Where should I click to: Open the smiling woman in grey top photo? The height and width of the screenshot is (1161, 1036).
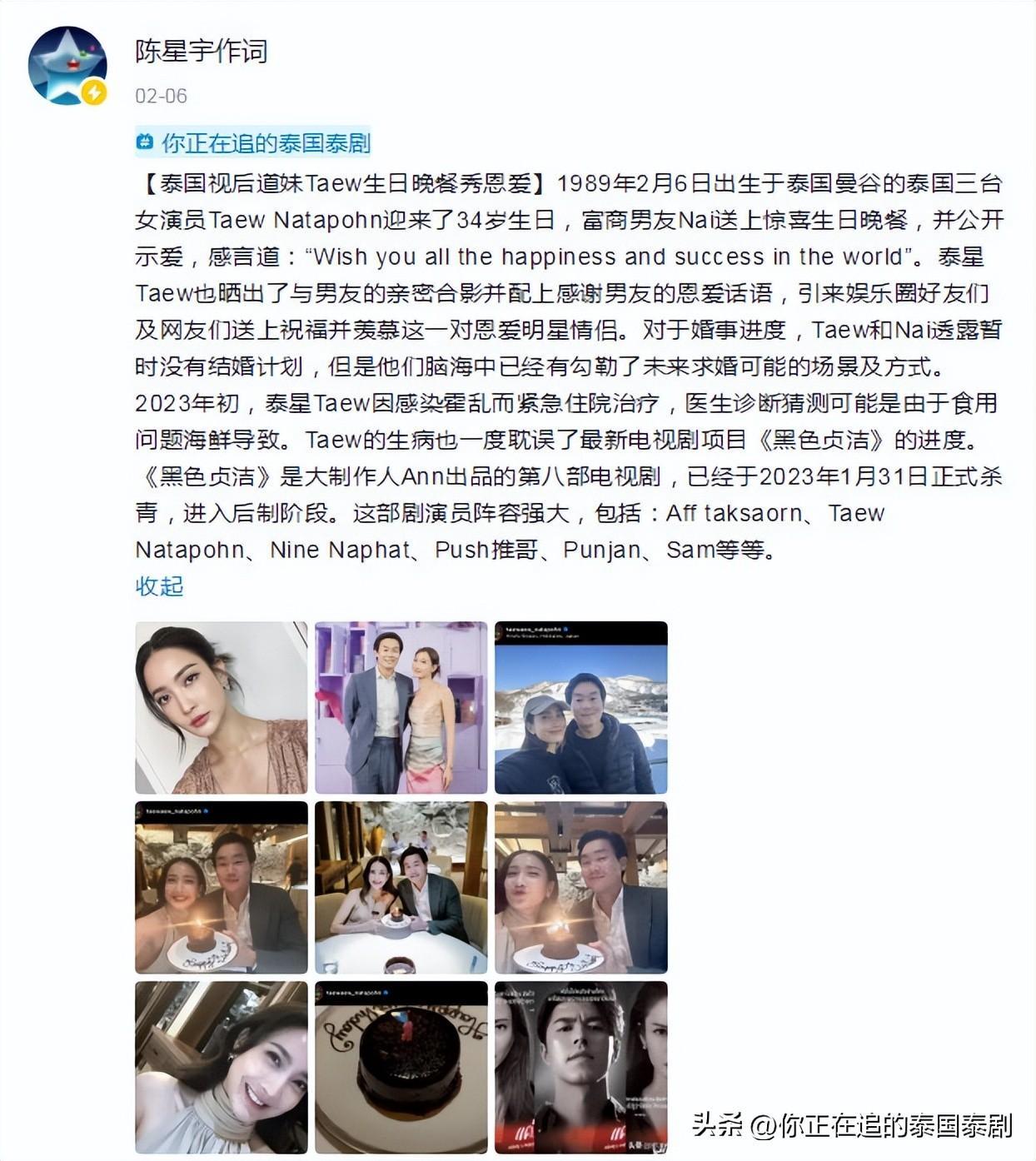click(x=222, y=1068)
